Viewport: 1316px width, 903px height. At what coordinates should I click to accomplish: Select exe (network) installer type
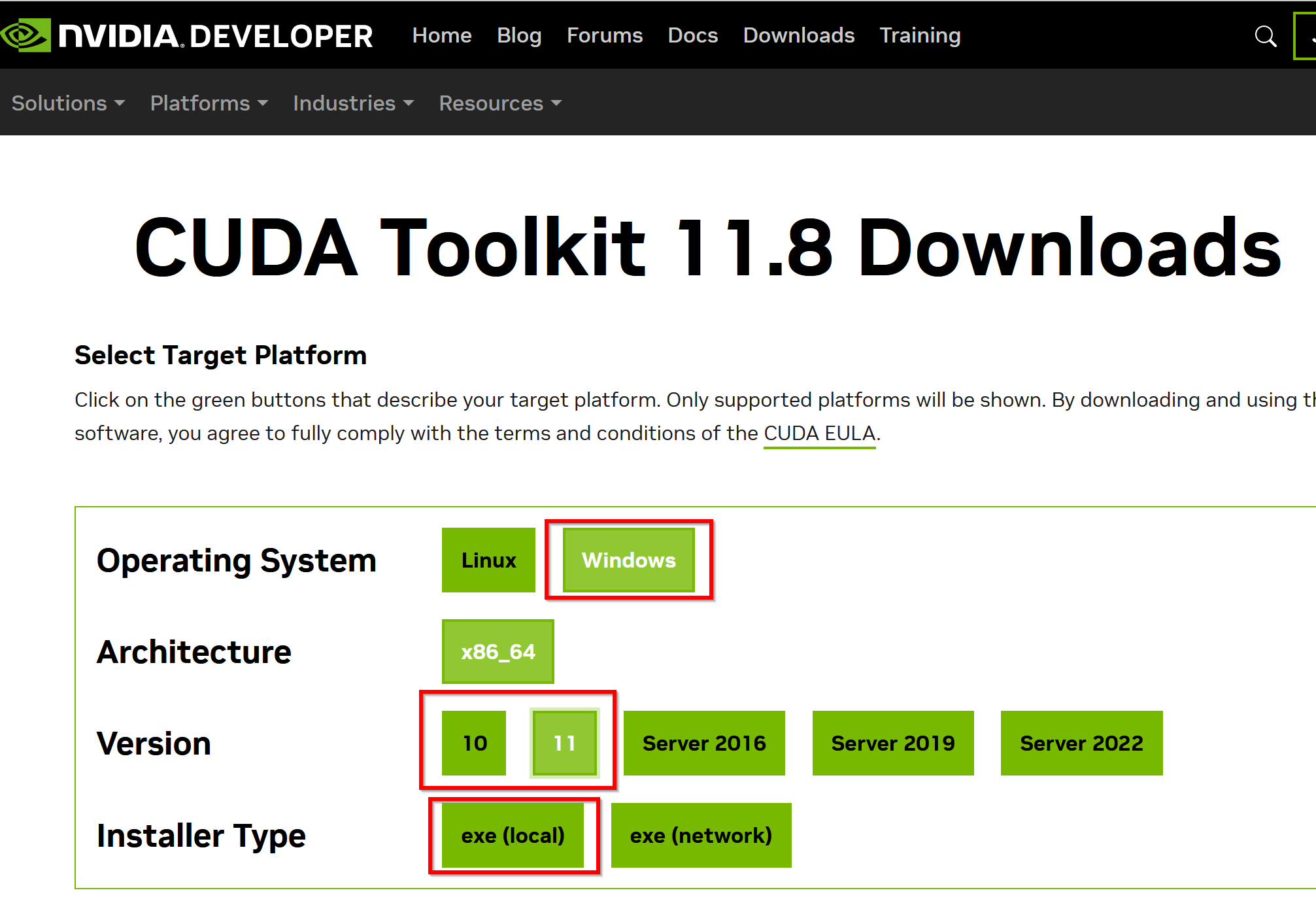[701, 835]
